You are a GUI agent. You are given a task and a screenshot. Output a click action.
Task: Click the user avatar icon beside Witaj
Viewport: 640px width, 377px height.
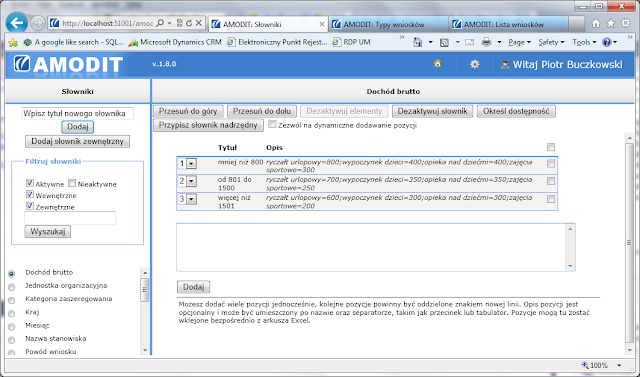click(505, 64)
